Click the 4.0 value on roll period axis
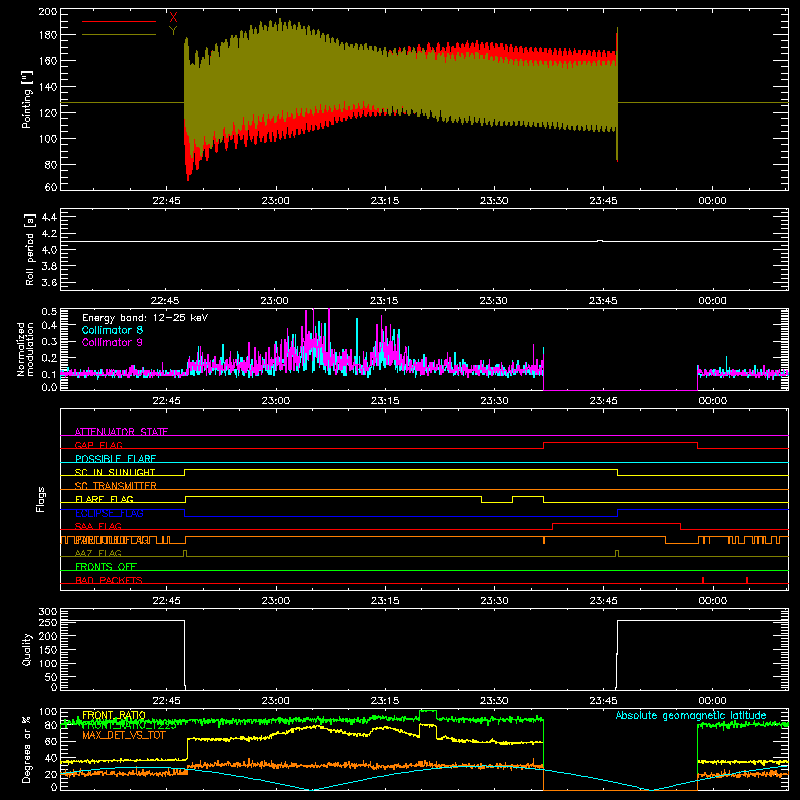Image resolution: width=800 pixels, height=800 pixels. point(49,250)
